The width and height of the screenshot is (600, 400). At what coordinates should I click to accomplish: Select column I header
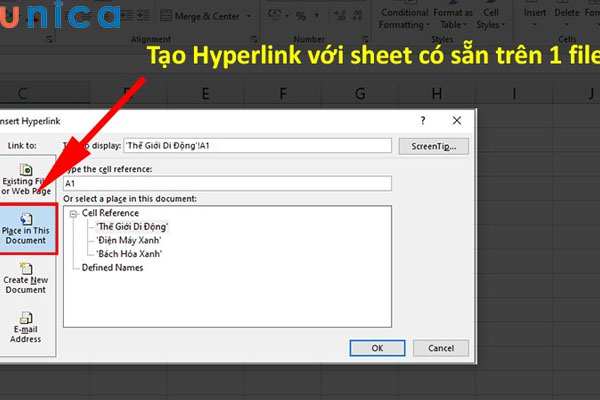pos(514,93)
